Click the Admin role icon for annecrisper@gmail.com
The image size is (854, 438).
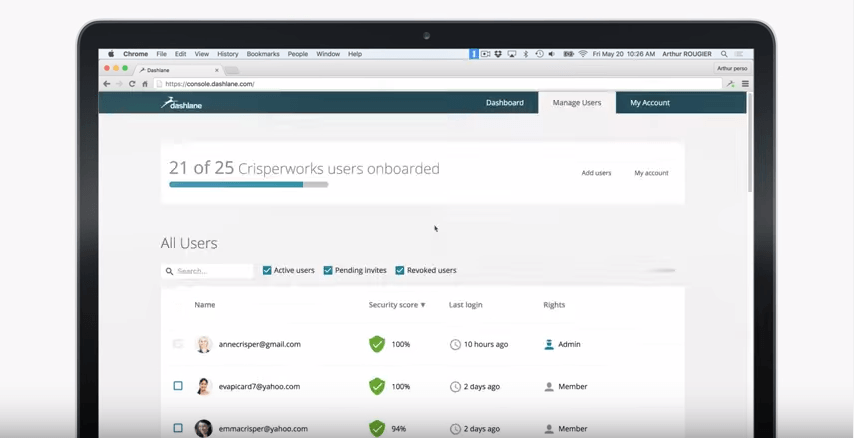549,344
